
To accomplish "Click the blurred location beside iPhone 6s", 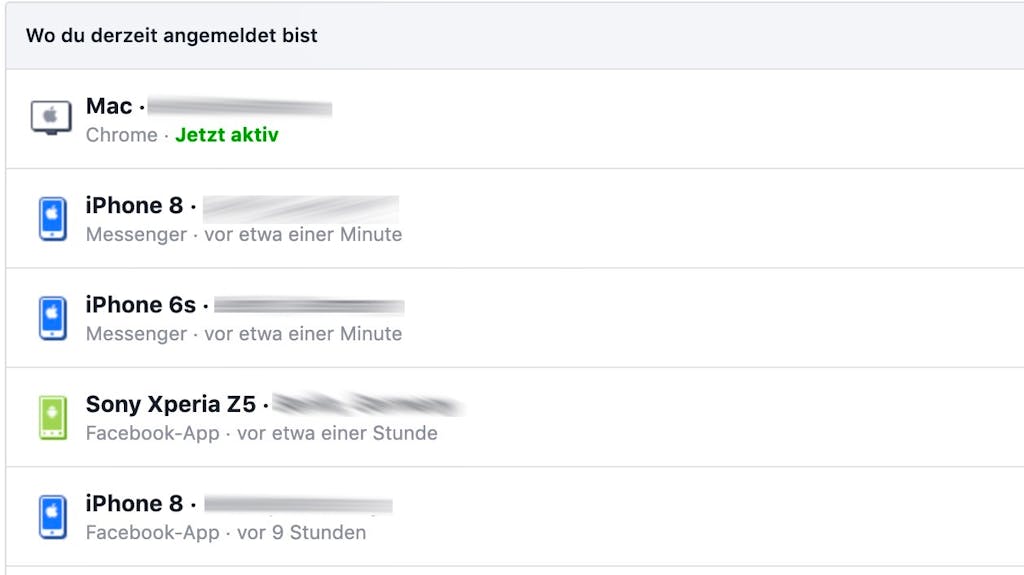I will (309, 306).
